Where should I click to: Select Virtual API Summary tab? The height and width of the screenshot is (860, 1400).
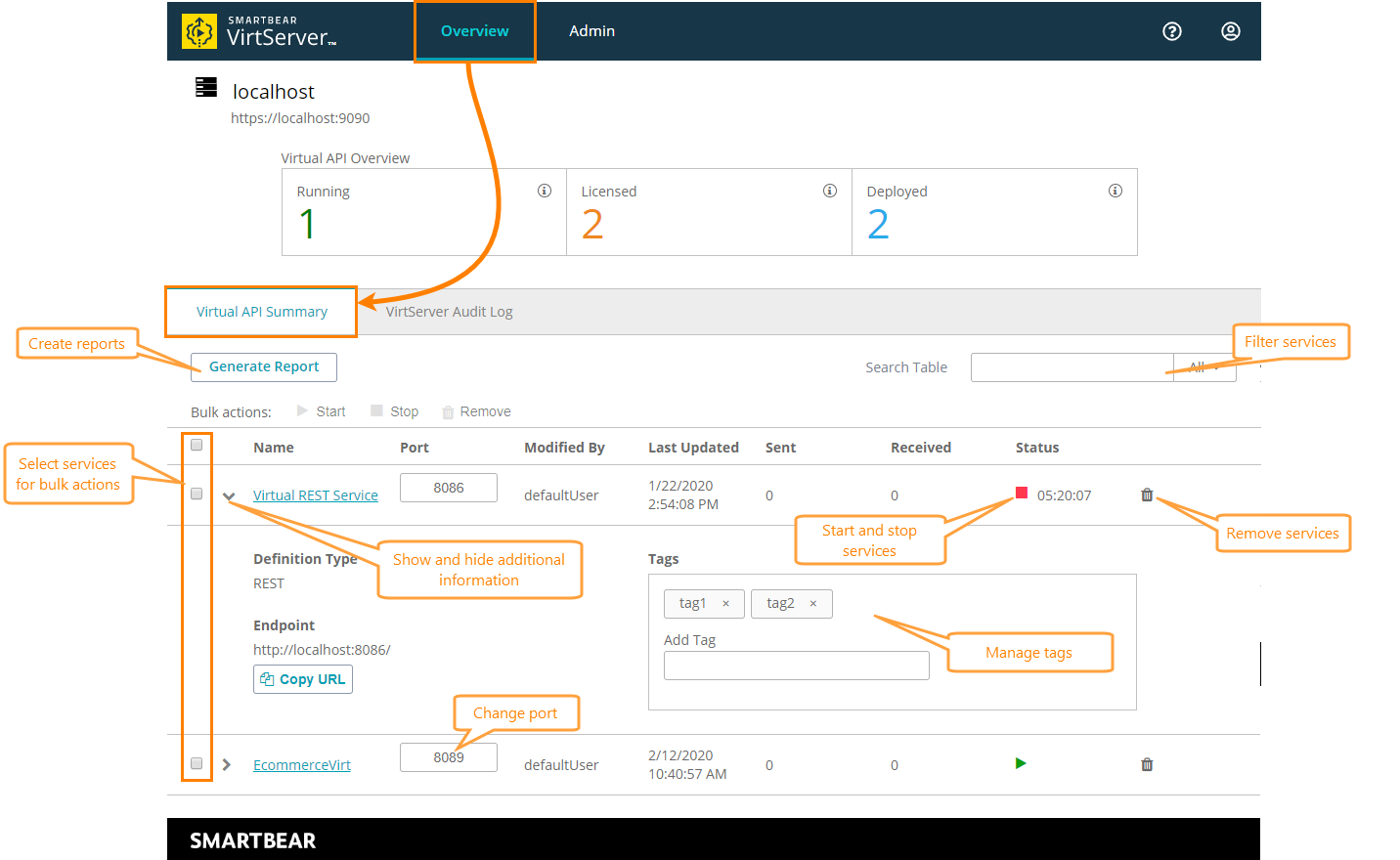point(262,312)
